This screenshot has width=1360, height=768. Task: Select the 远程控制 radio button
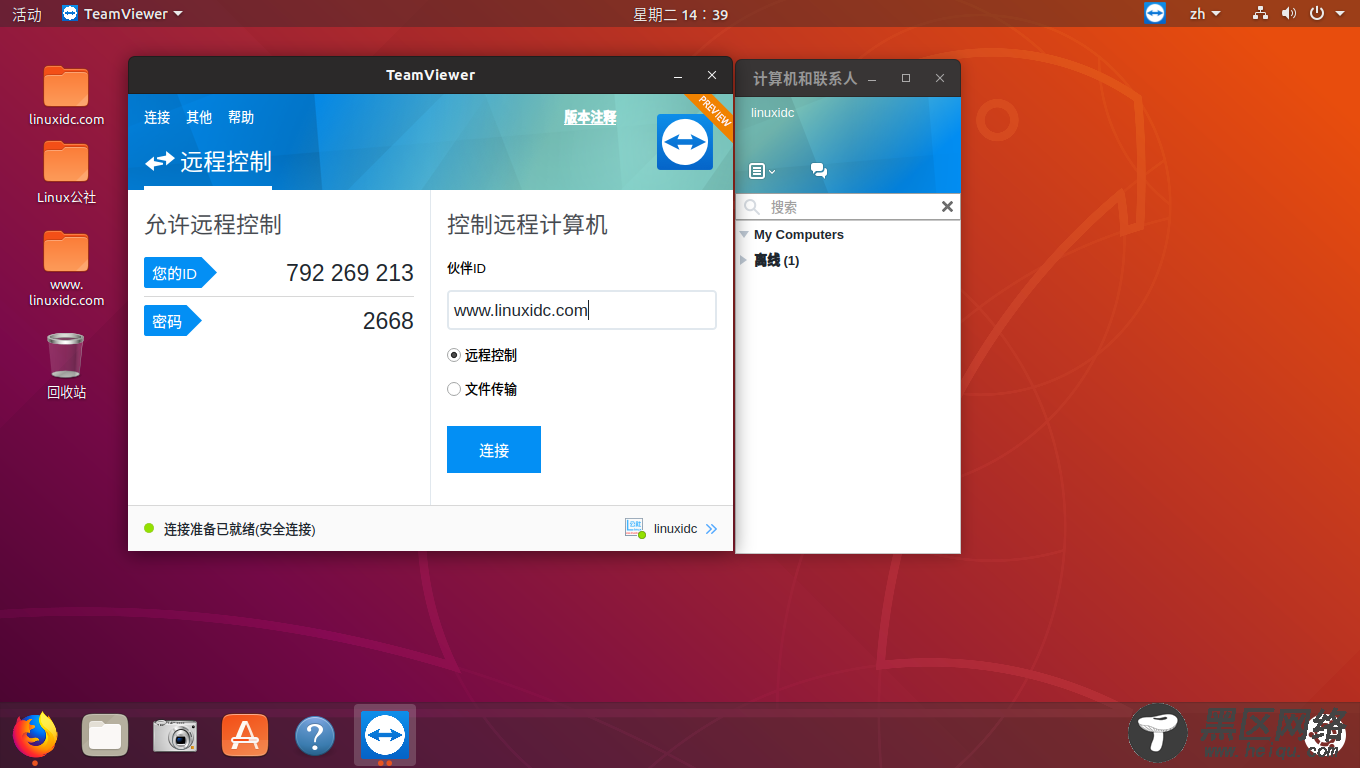(x=454, y=355)
